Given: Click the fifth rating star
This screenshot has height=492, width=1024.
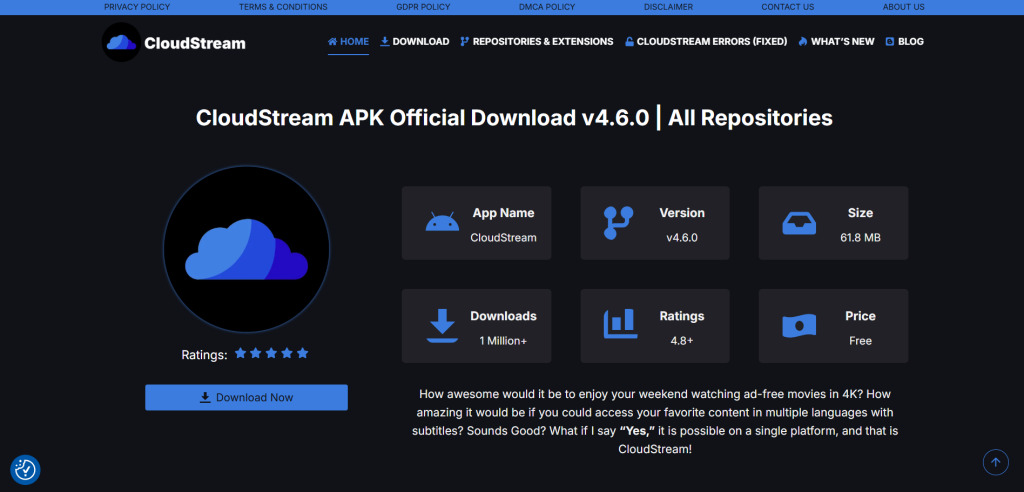Looking at the screenshot, I should point(302,353).
